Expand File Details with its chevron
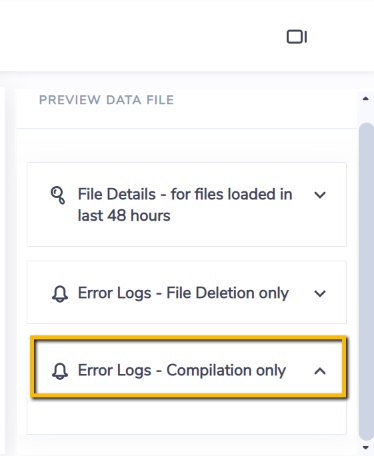 tap(320, 195)
